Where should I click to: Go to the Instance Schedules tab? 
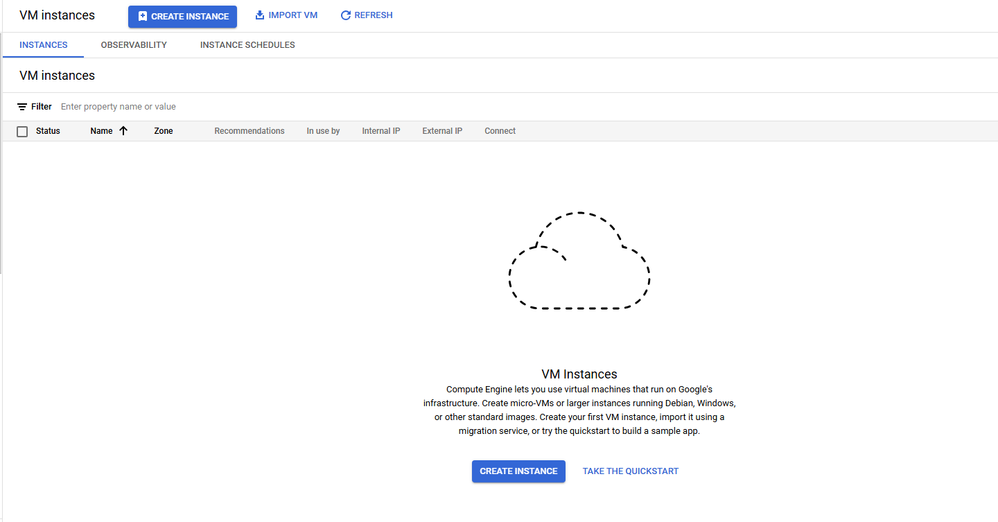(x=248, y=45)
